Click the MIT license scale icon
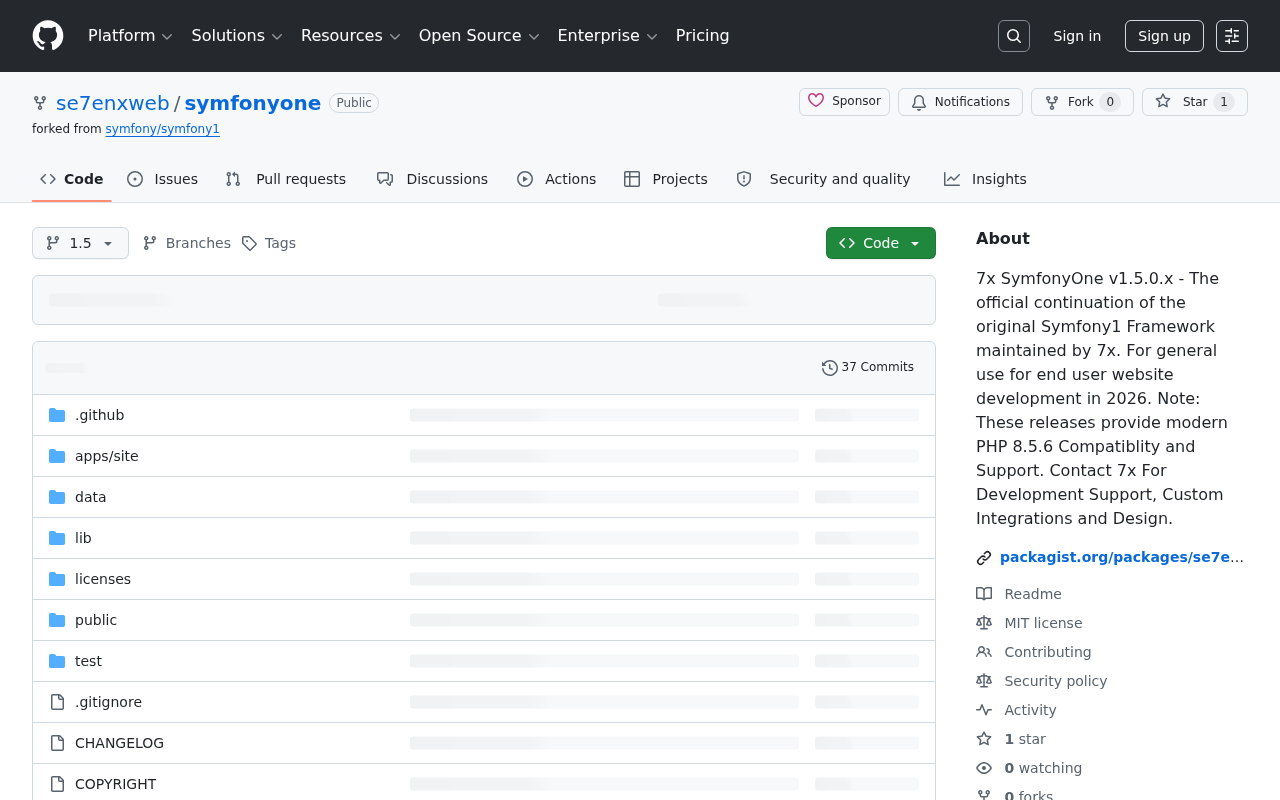 [984, 623]
